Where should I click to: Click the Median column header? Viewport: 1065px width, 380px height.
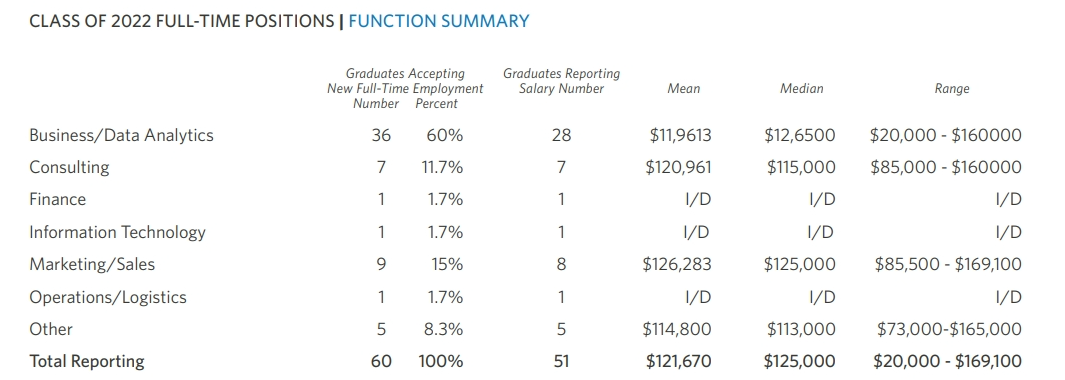(801, 88)
